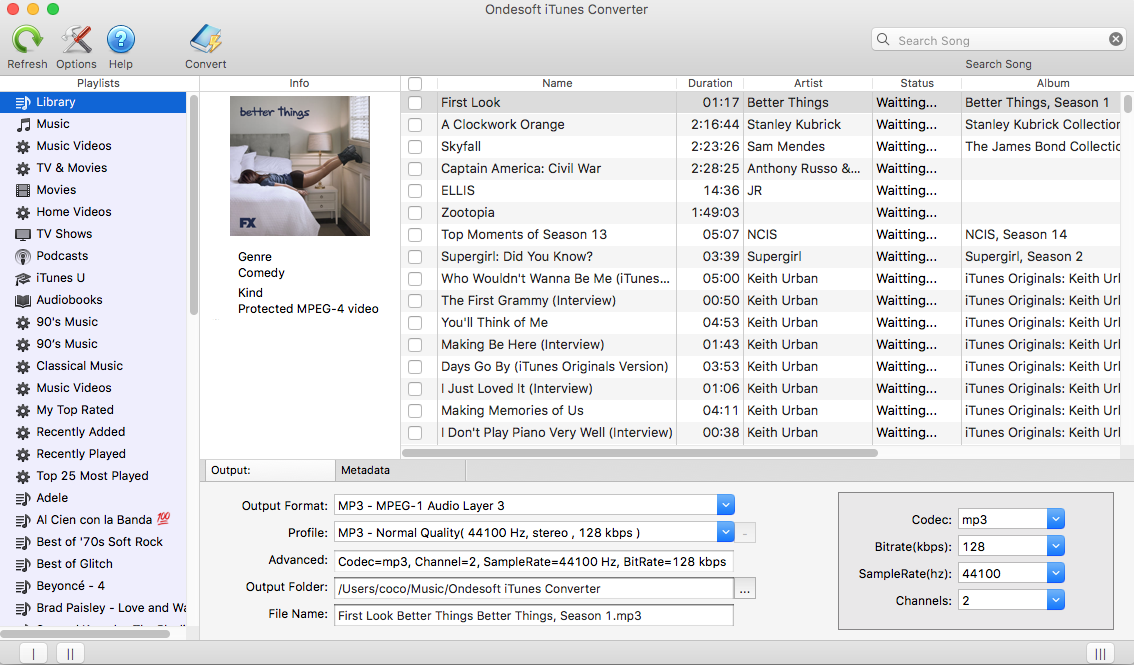
Task: Switch to the Metadata tab
Action: (x=401, y=470)
